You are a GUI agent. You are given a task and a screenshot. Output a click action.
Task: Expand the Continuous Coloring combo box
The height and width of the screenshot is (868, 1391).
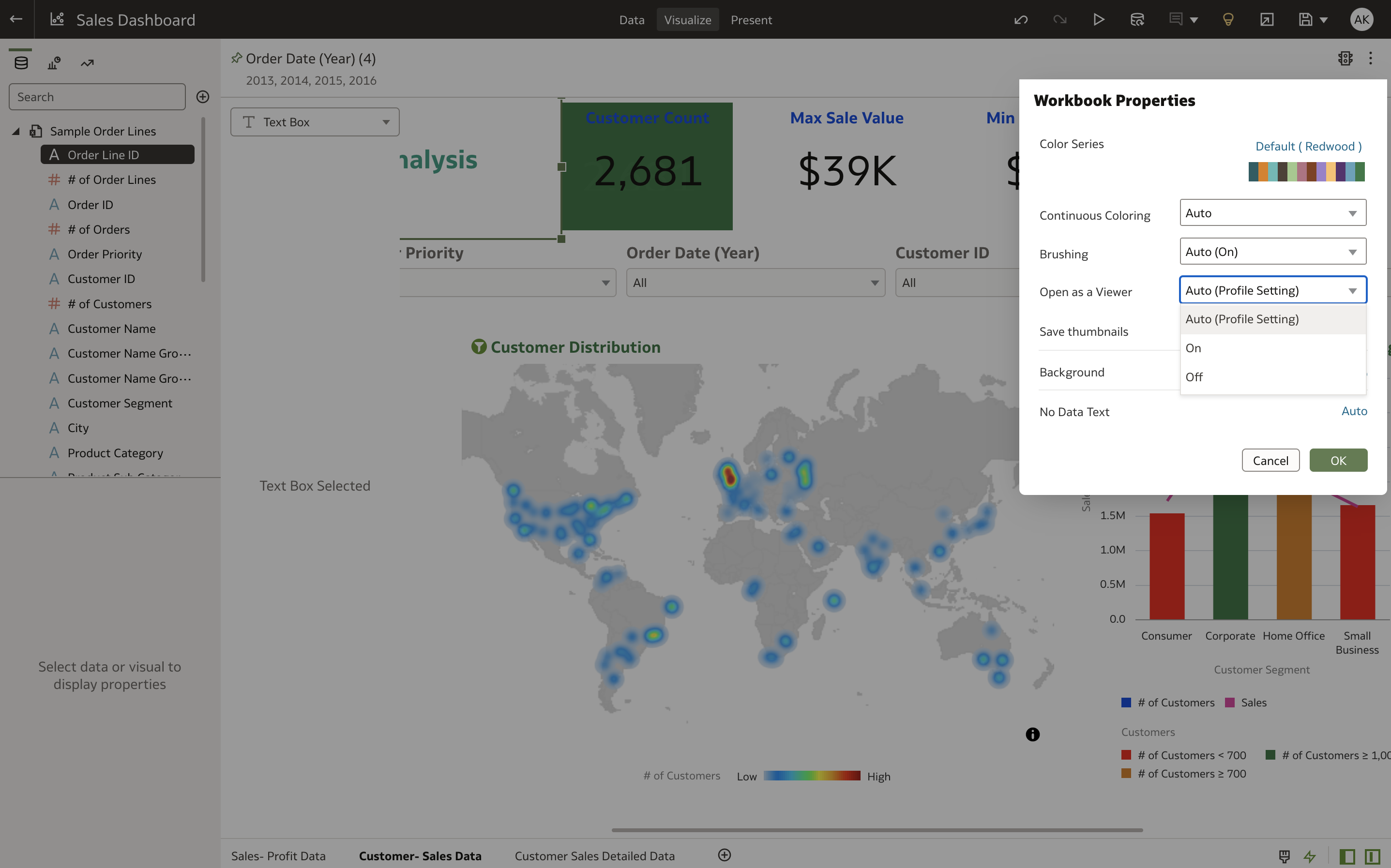[x=1272, y=213]
